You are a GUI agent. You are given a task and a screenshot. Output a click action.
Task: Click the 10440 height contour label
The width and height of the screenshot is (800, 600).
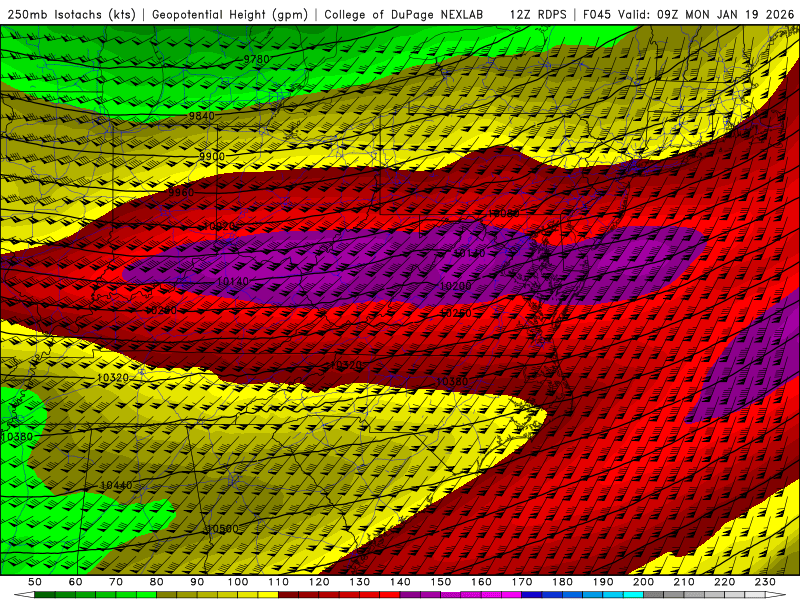pyautogui.click(x=116, y=485)
